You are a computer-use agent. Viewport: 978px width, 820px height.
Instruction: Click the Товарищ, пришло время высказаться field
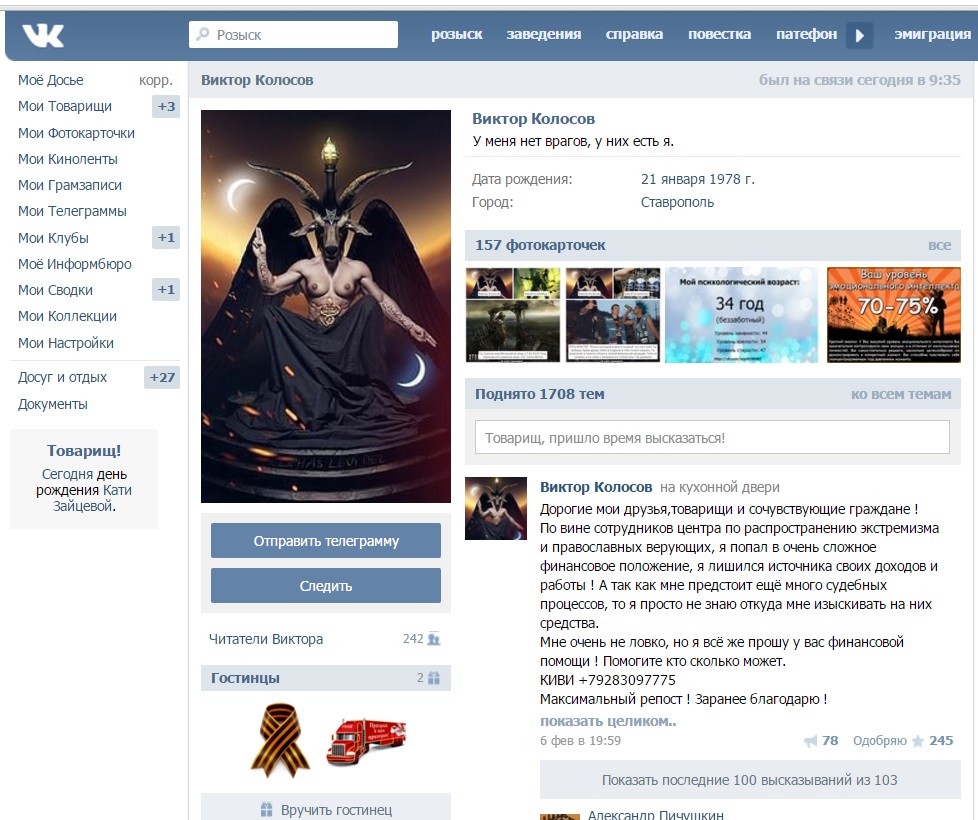[x=712, y=437]
